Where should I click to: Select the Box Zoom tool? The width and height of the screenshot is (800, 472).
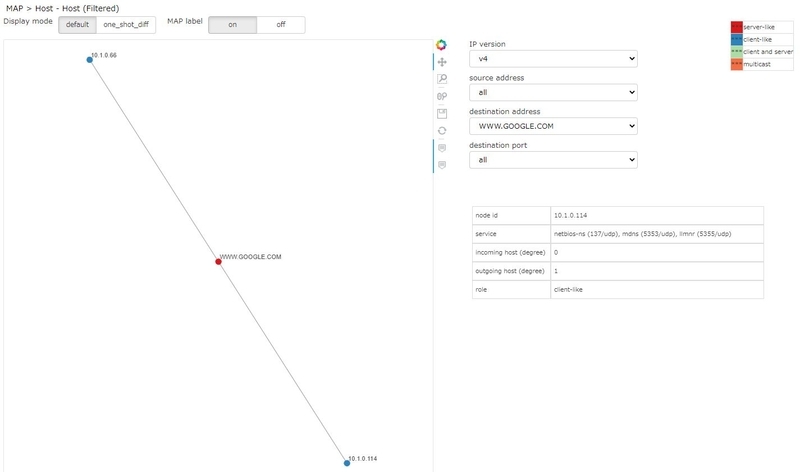click(x=442, y=79)
